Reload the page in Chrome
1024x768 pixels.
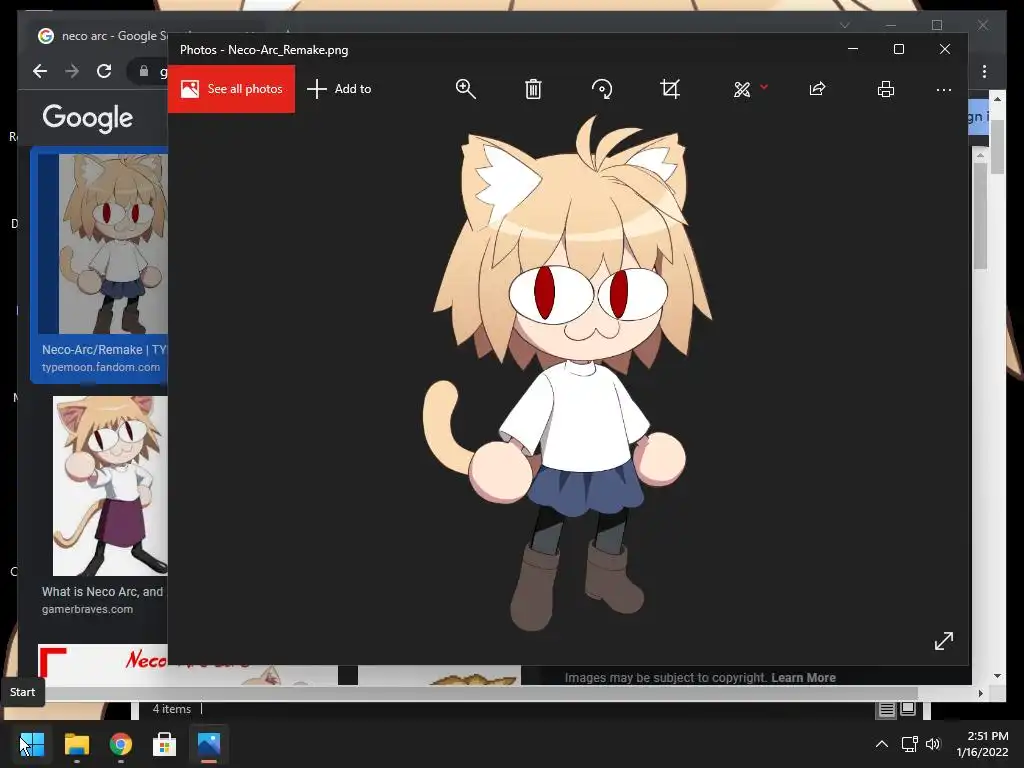104,71
